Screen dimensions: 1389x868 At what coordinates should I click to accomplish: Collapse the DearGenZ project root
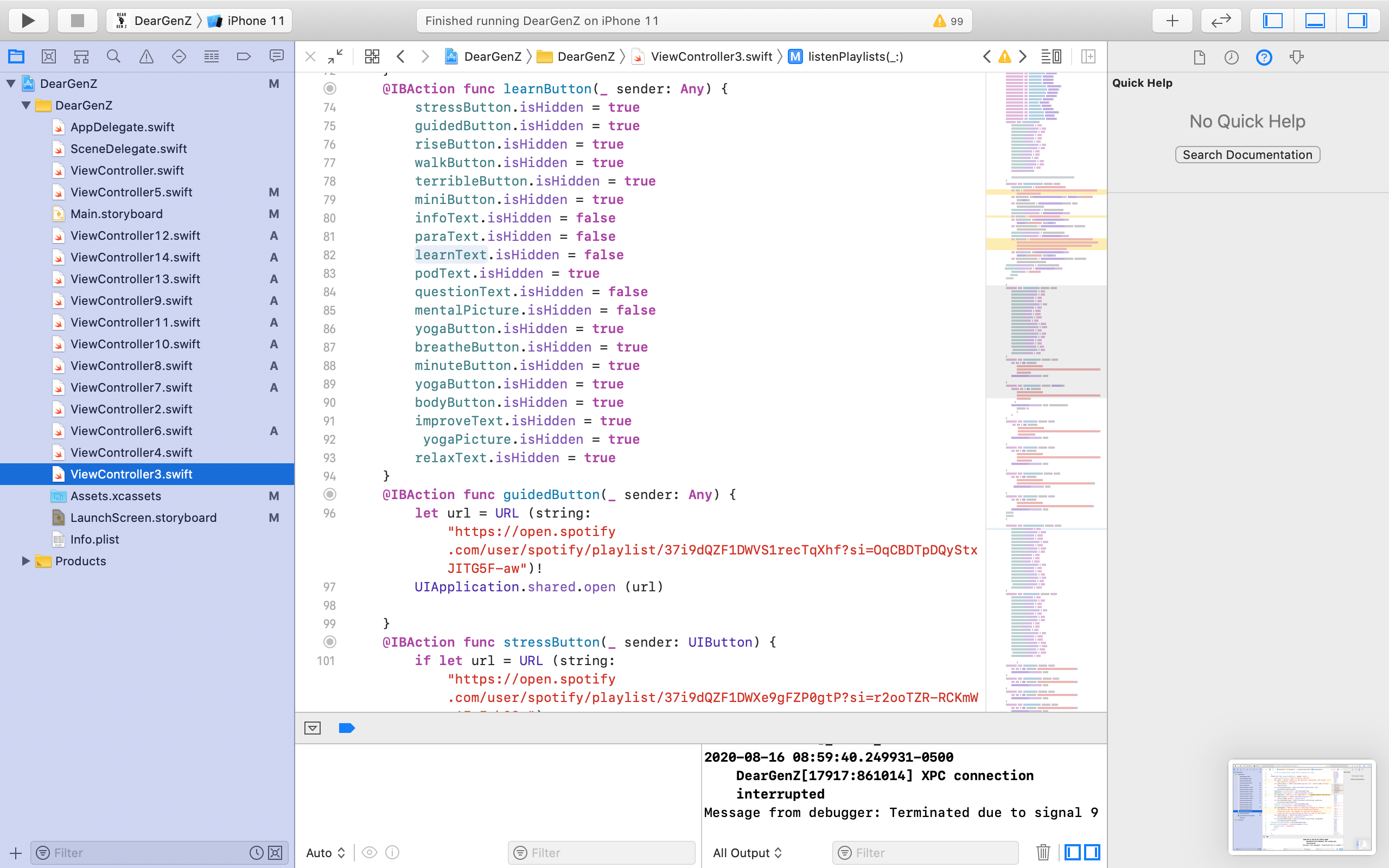[x=11, y=84]
